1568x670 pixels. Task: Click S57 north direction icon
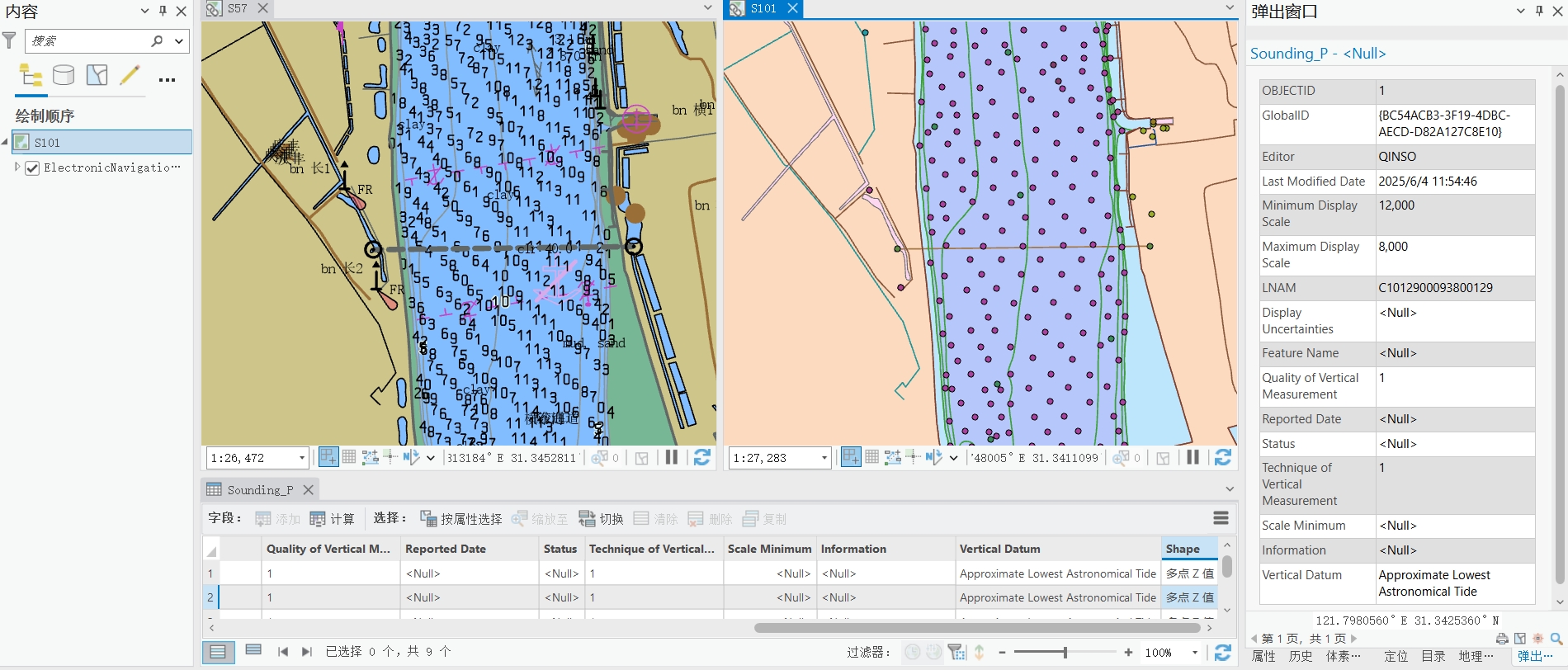click(411, 457)
